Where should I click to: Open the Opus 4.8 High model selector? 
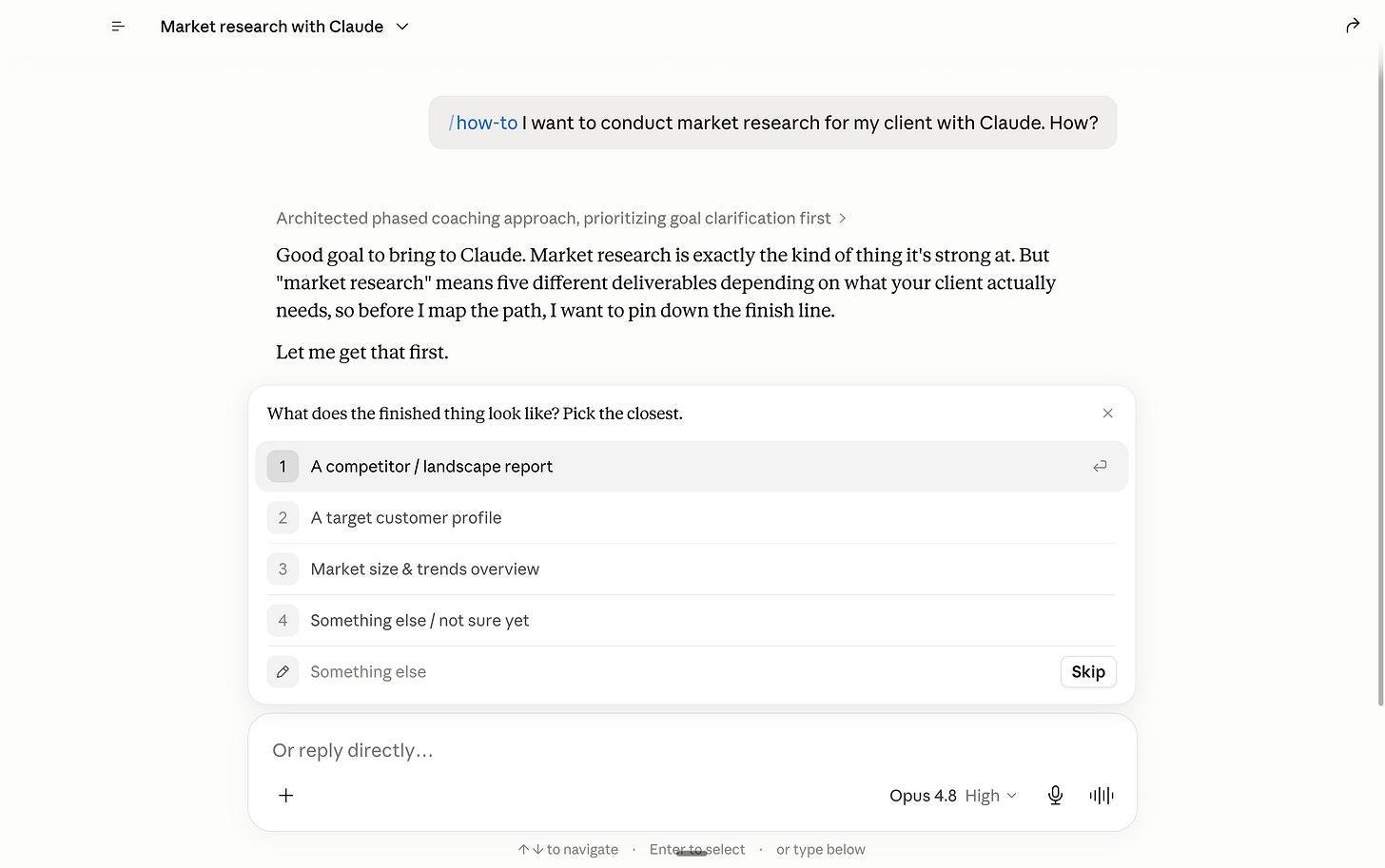[x=953, y=796]
